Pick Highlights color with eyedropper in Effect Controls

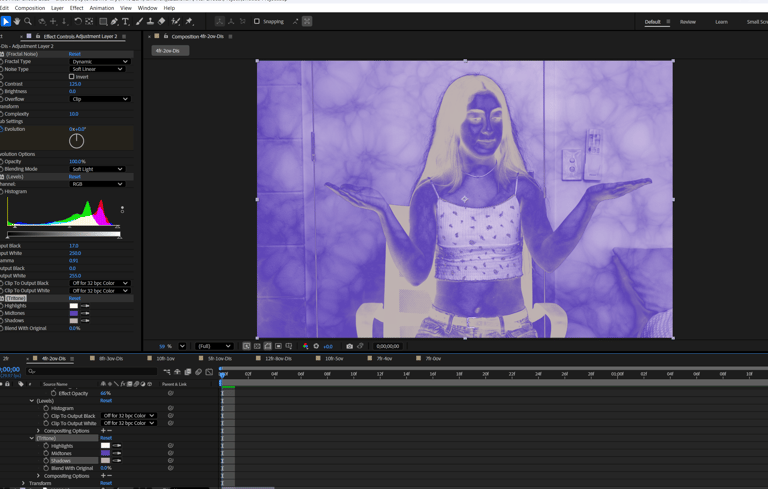pos(85,306)
